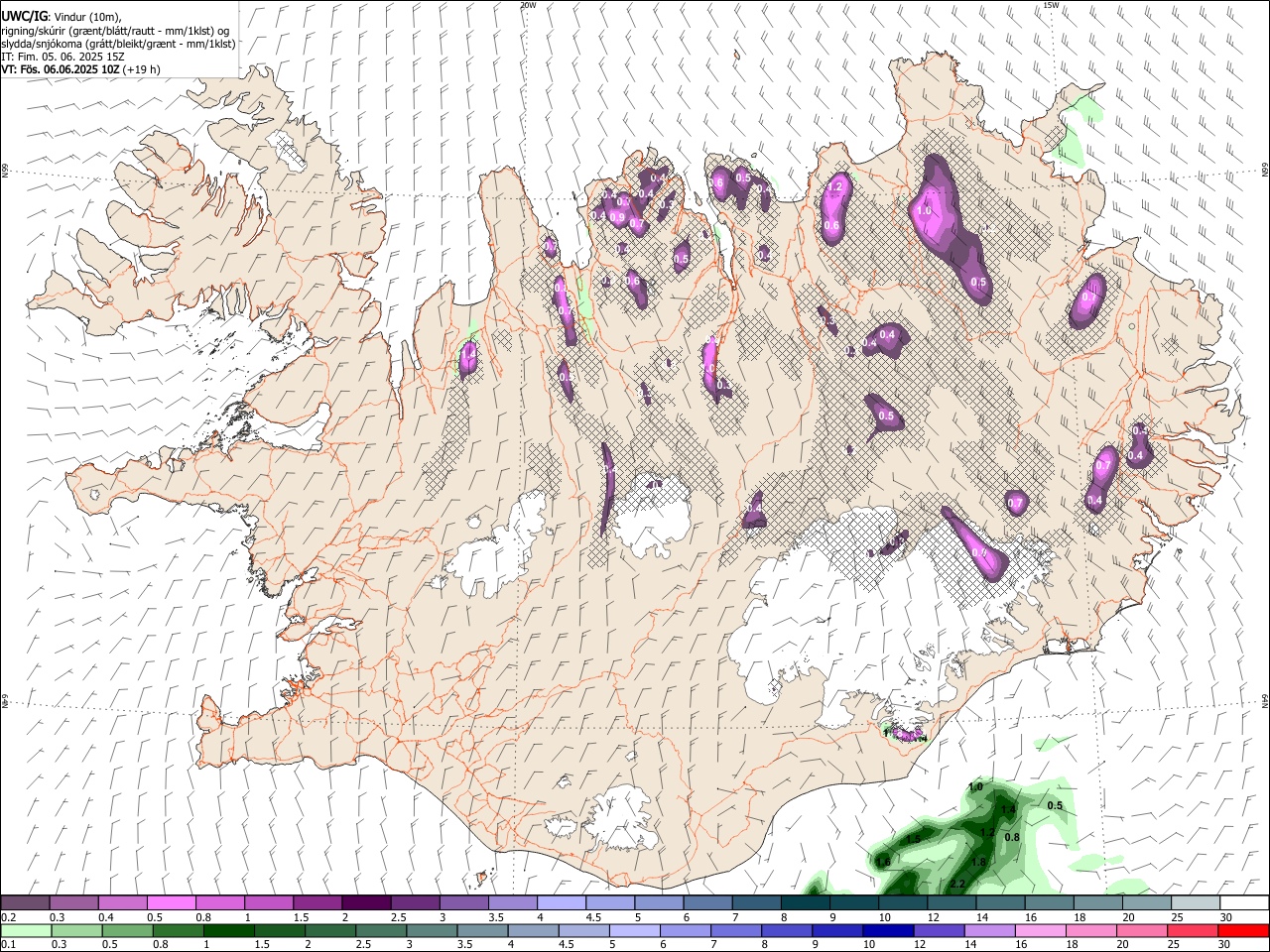
Task: Click the white last swatch of upper scale
Action: point(1243,903)
